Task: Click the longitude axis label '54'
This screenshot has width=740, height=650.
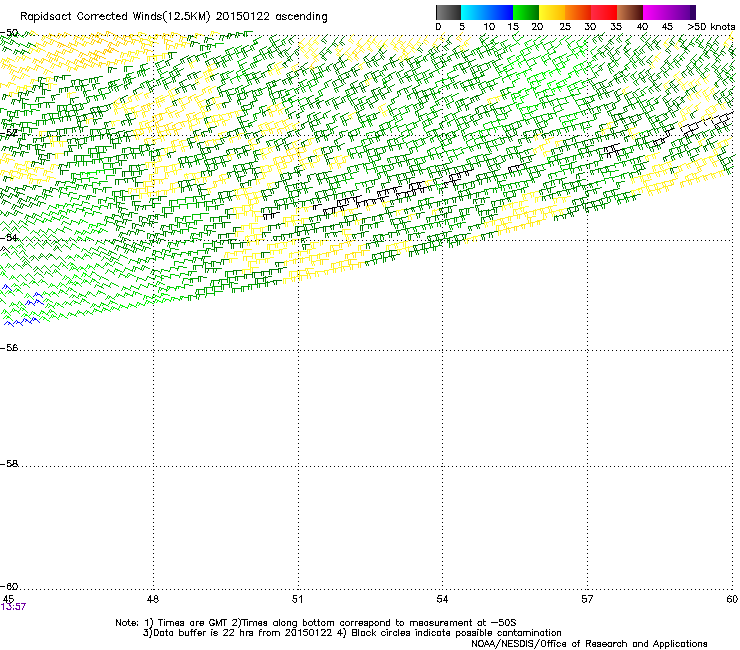Action: coord(442,599)
